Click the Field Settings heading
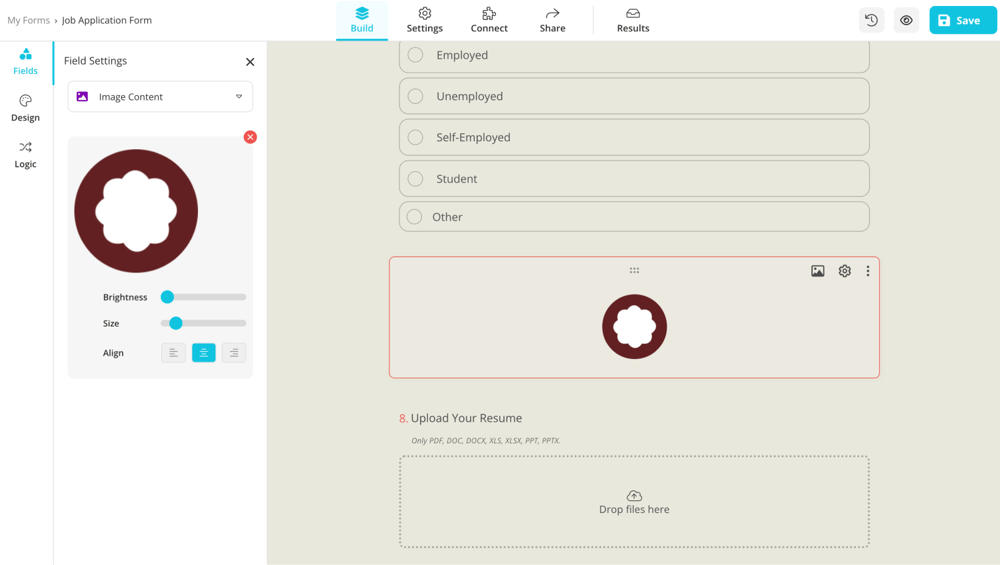This screenshot has height=565, width=1000. click(96, 61)
